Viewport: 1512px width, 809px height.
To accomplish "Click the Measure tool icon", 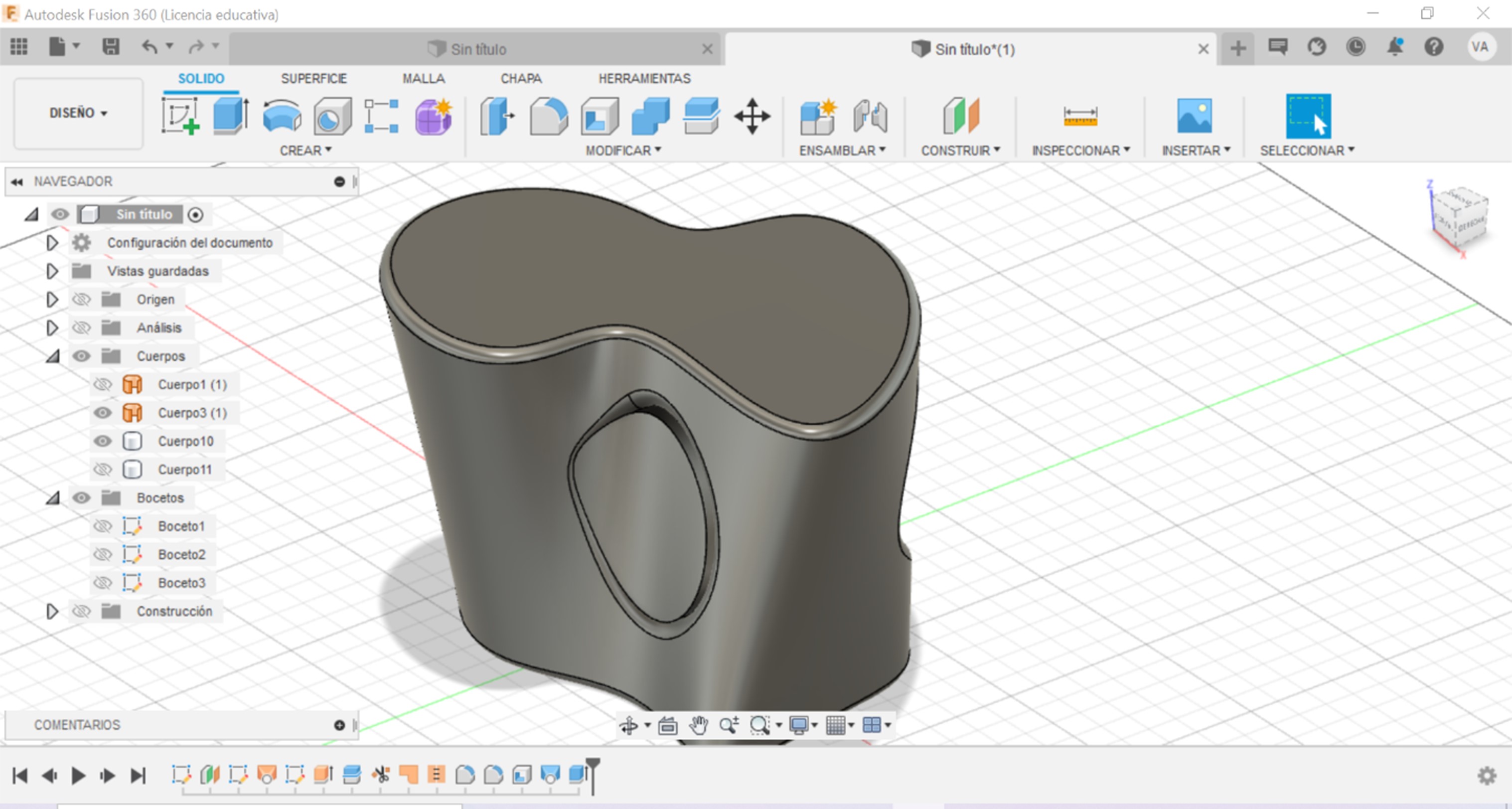I will (x=1080, y=116).
